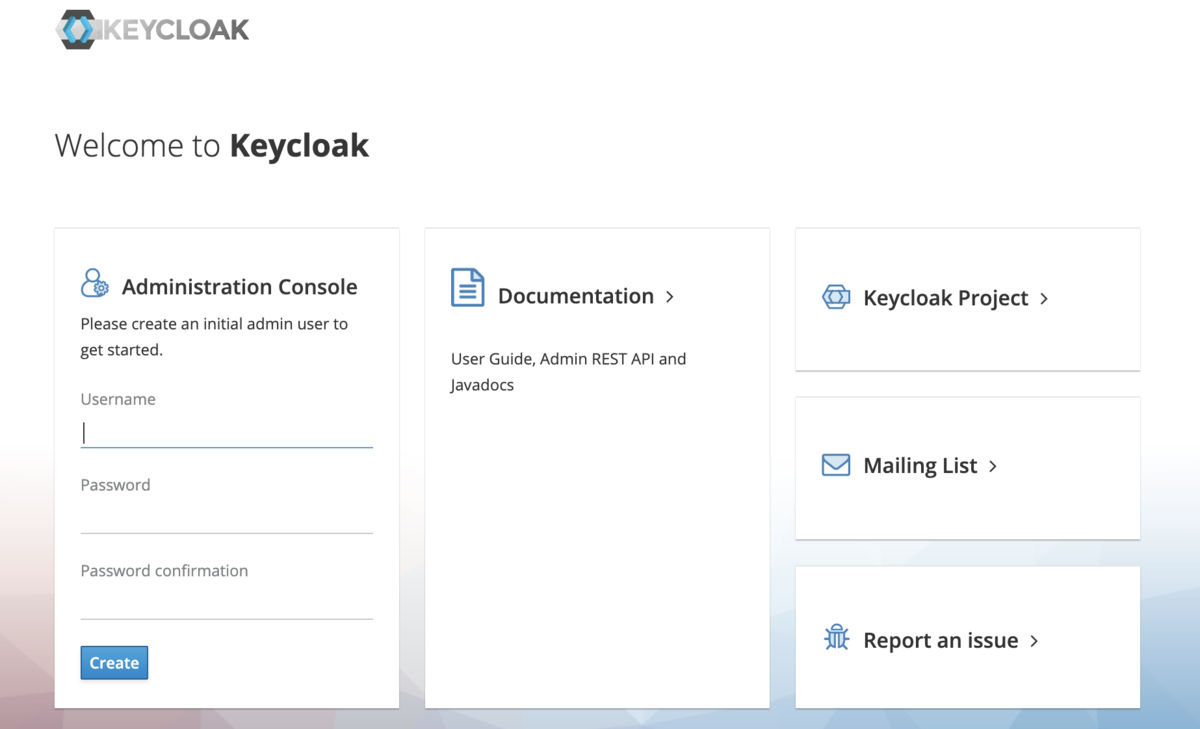Click the Administration Console heading

(x=240, y=287)
